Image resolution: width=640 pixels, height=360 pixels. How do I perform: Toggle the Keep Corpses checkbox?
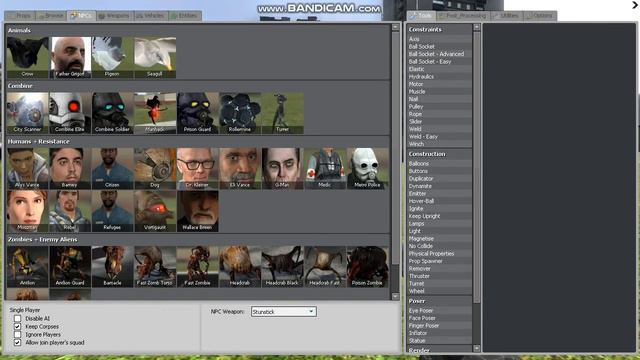[x=17, y=327]
